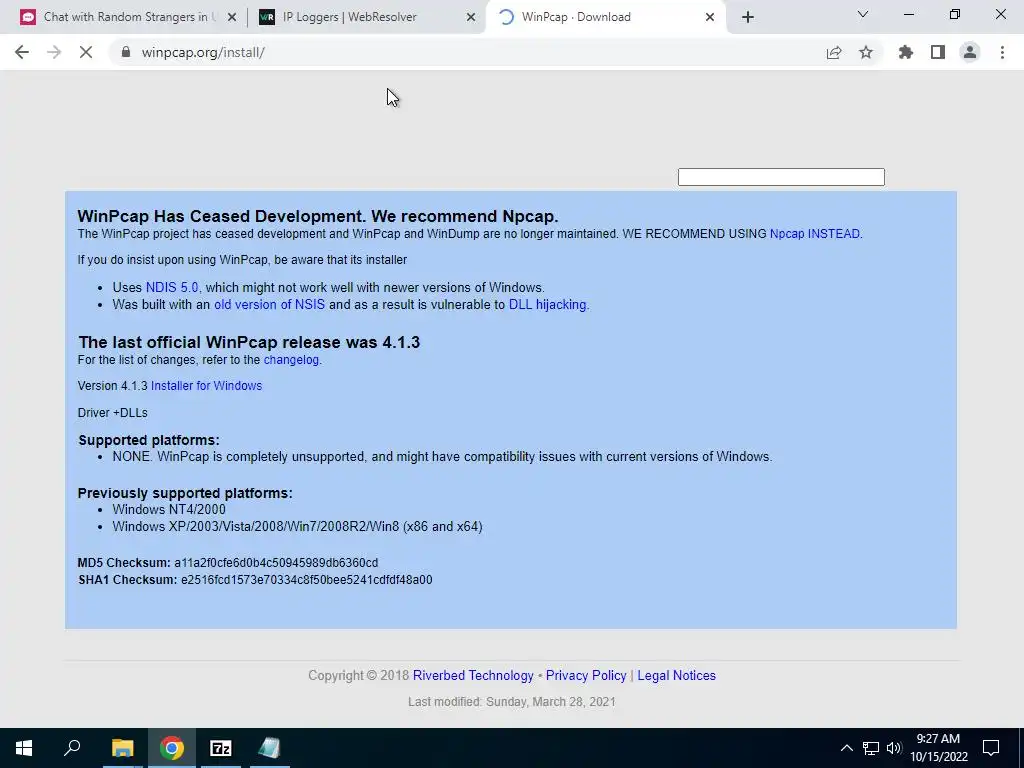Image resolution: width=1024 pixels, height=768 pixels.
Task: Open the notepad-like taskbar app
Action: 270,748
